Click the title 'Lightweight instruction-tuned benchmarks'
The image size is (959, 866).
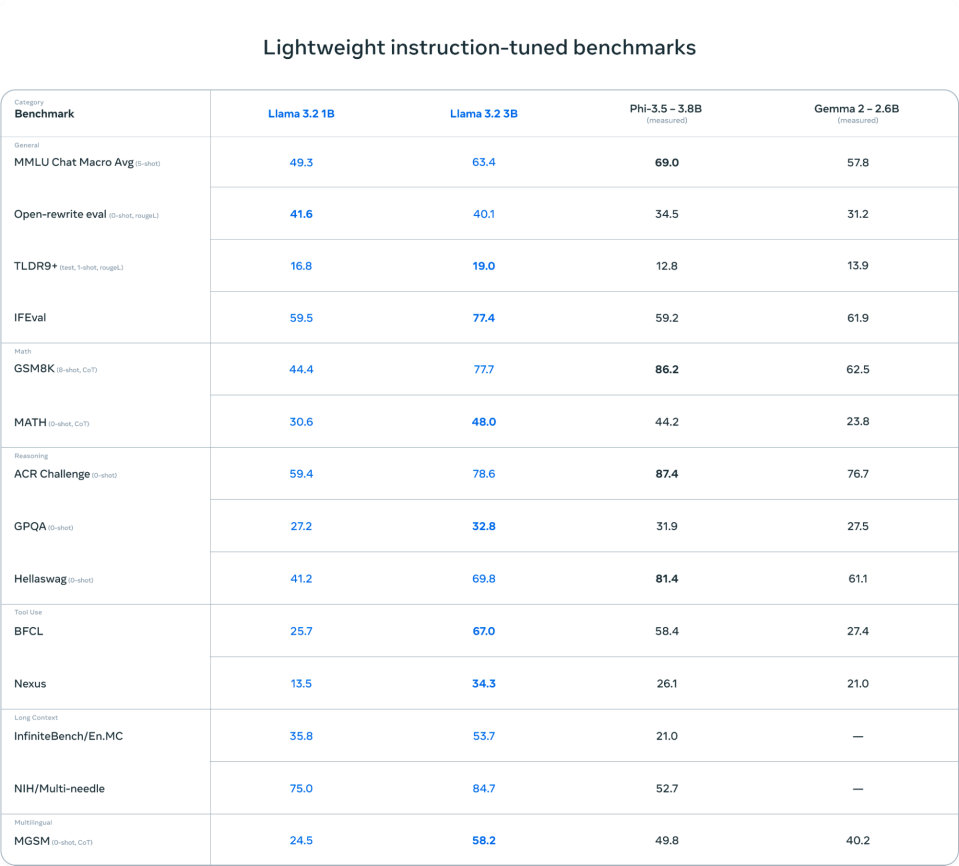[x=479, y=47]
